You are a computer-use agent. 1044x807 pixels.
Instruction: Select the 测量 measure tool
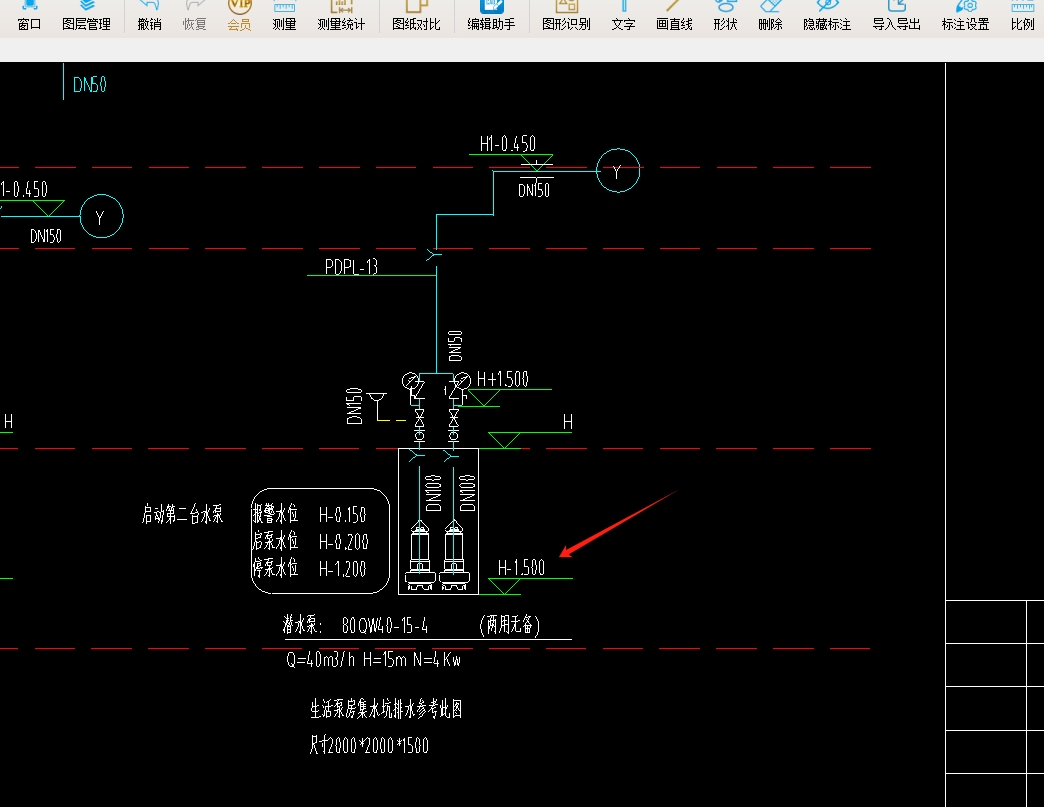284,17
